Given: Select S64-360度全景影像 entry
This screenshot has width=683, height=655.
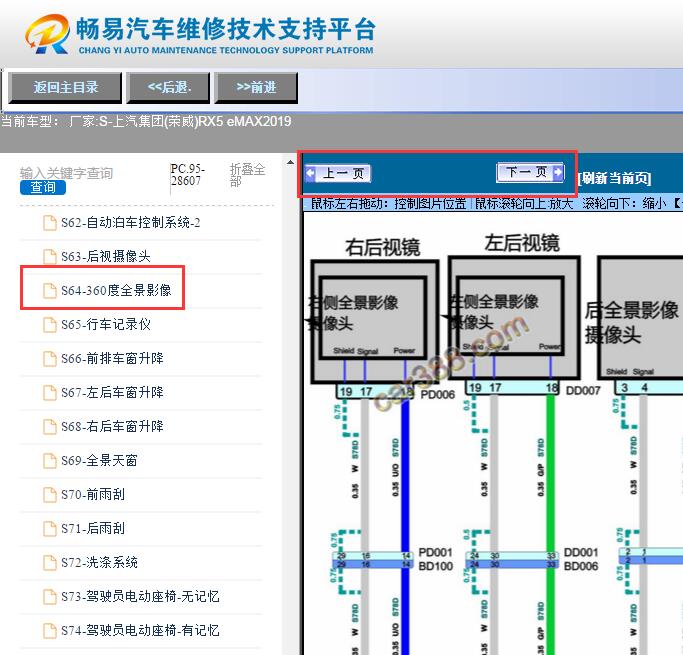Looking at the screenshot, I should point(116,290).
